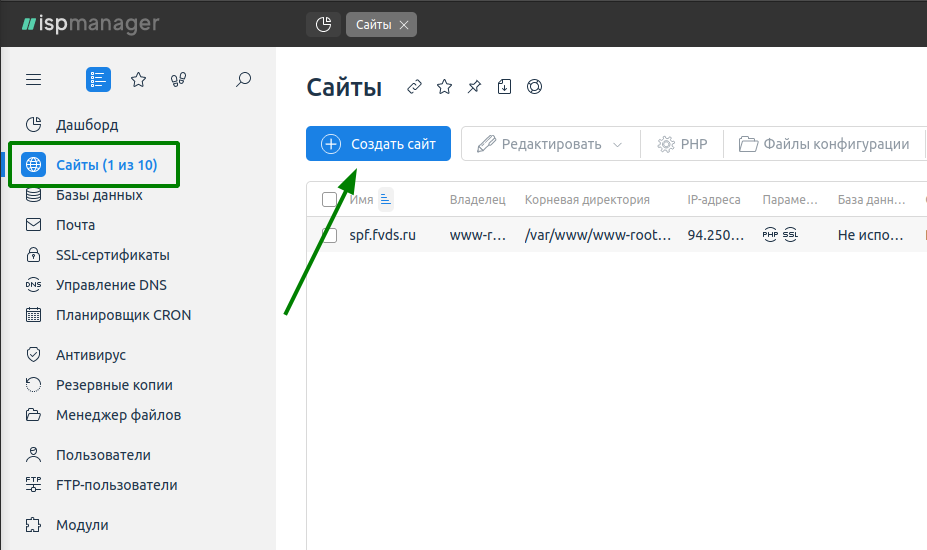Click the Не испо... database cell

870,235
